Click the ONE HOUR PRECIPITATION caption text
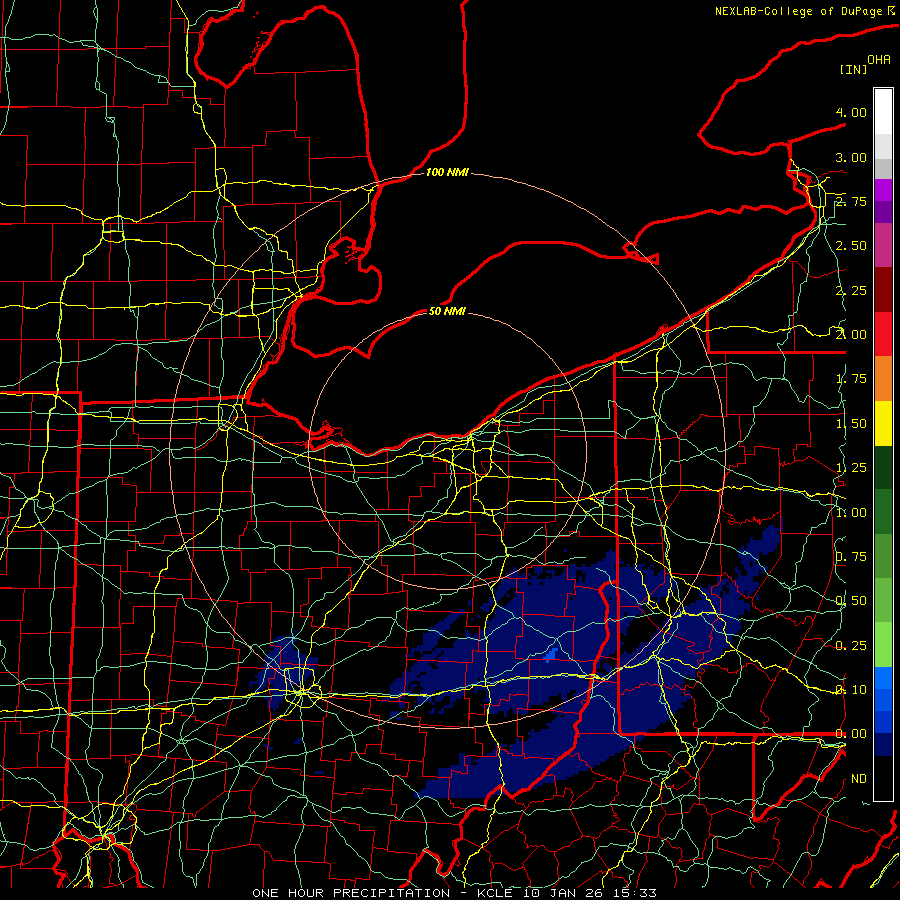 pos(351,893)
